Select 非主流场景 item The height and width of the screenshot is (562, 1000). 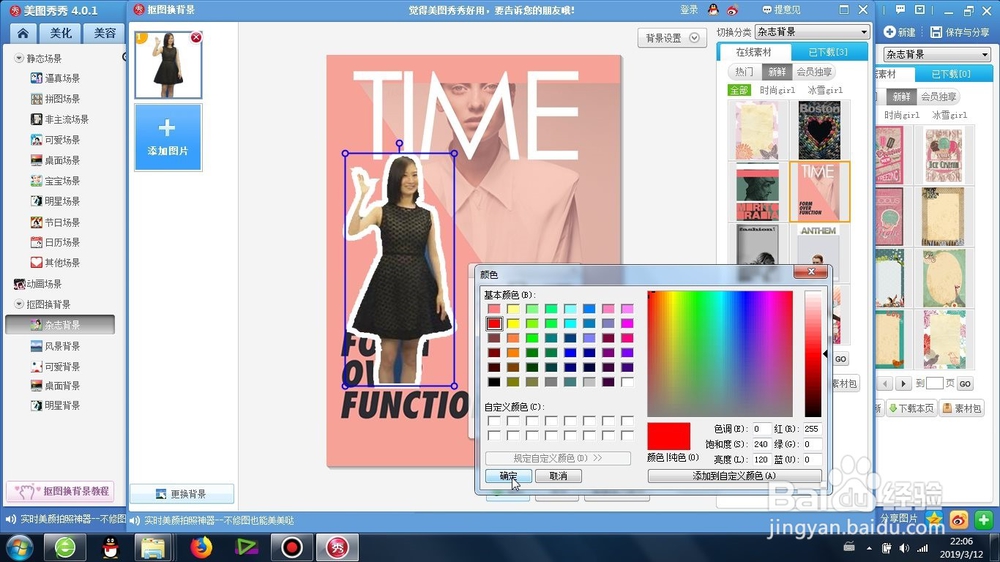click(59, 119)
